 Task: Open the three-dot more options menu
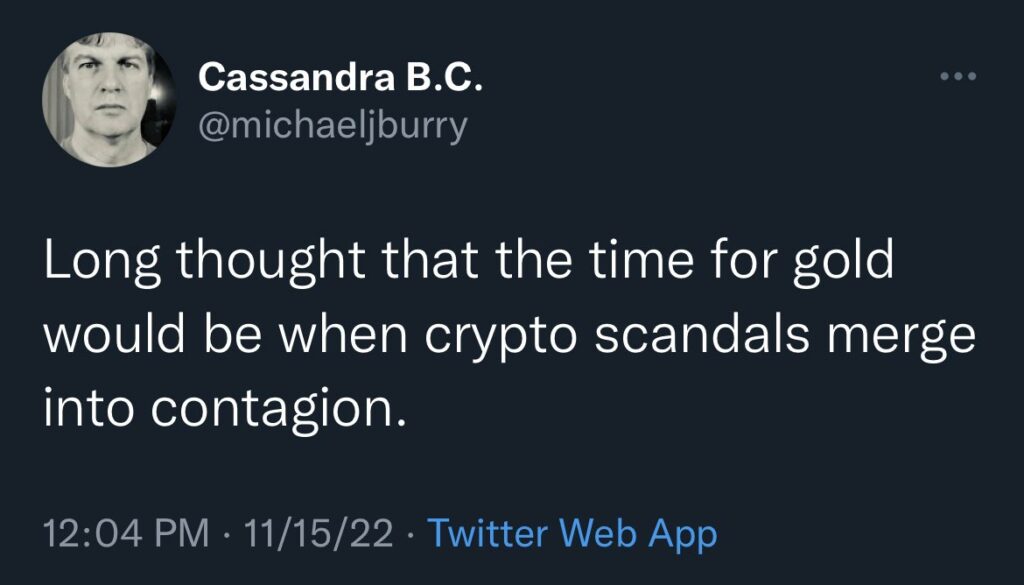pos(956,77)
